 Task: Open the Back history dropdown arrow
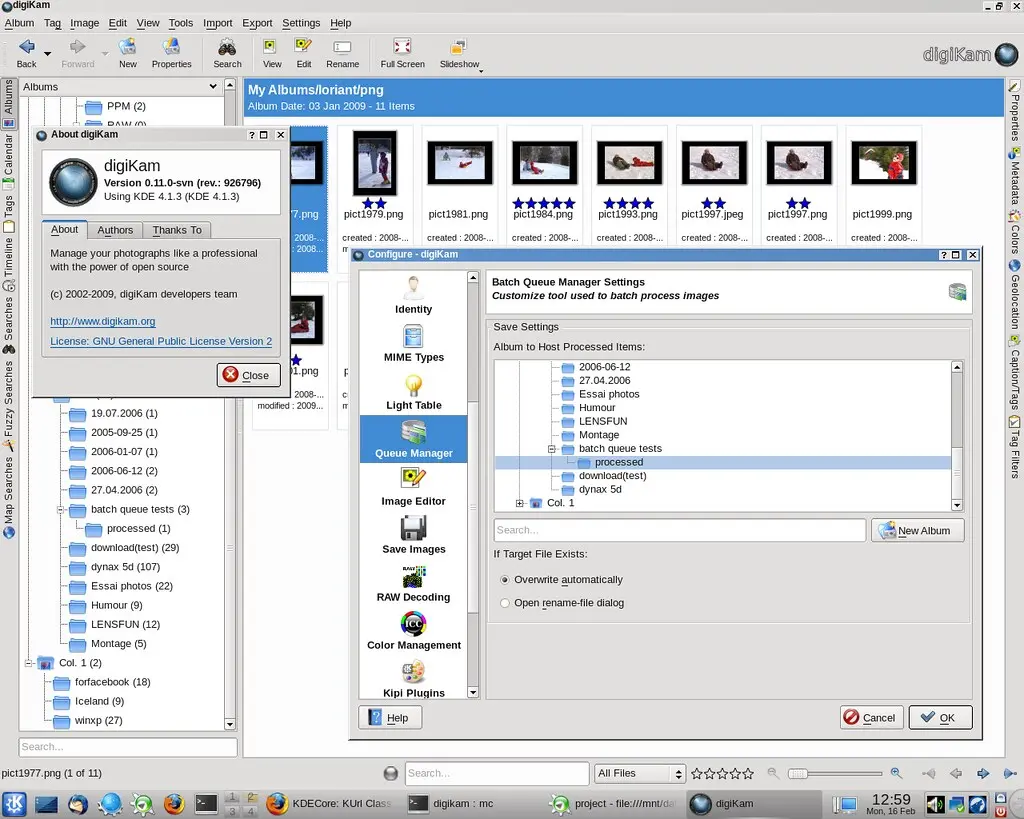47,54
